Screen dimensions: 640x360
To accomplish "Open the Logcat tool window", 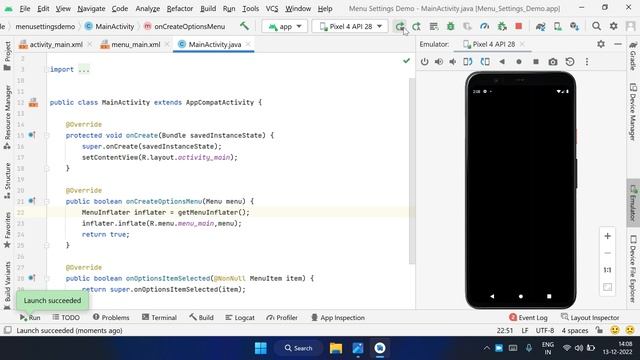I will (x=240, y=318).
